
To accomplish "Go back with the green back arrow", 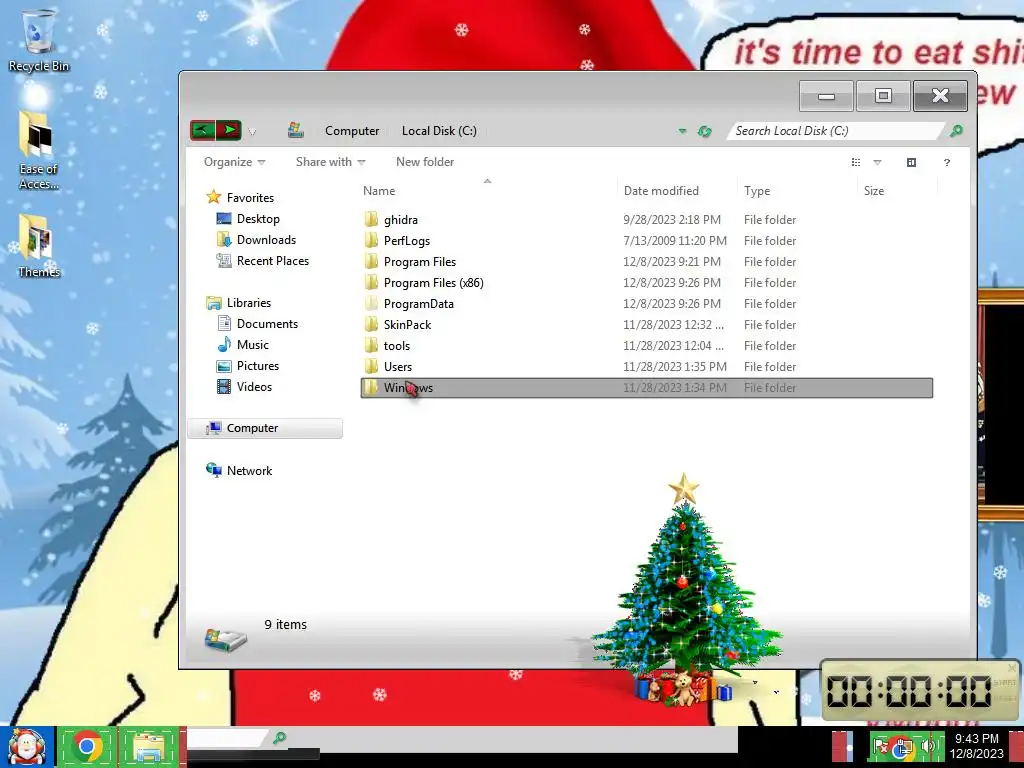I will 202,130.
